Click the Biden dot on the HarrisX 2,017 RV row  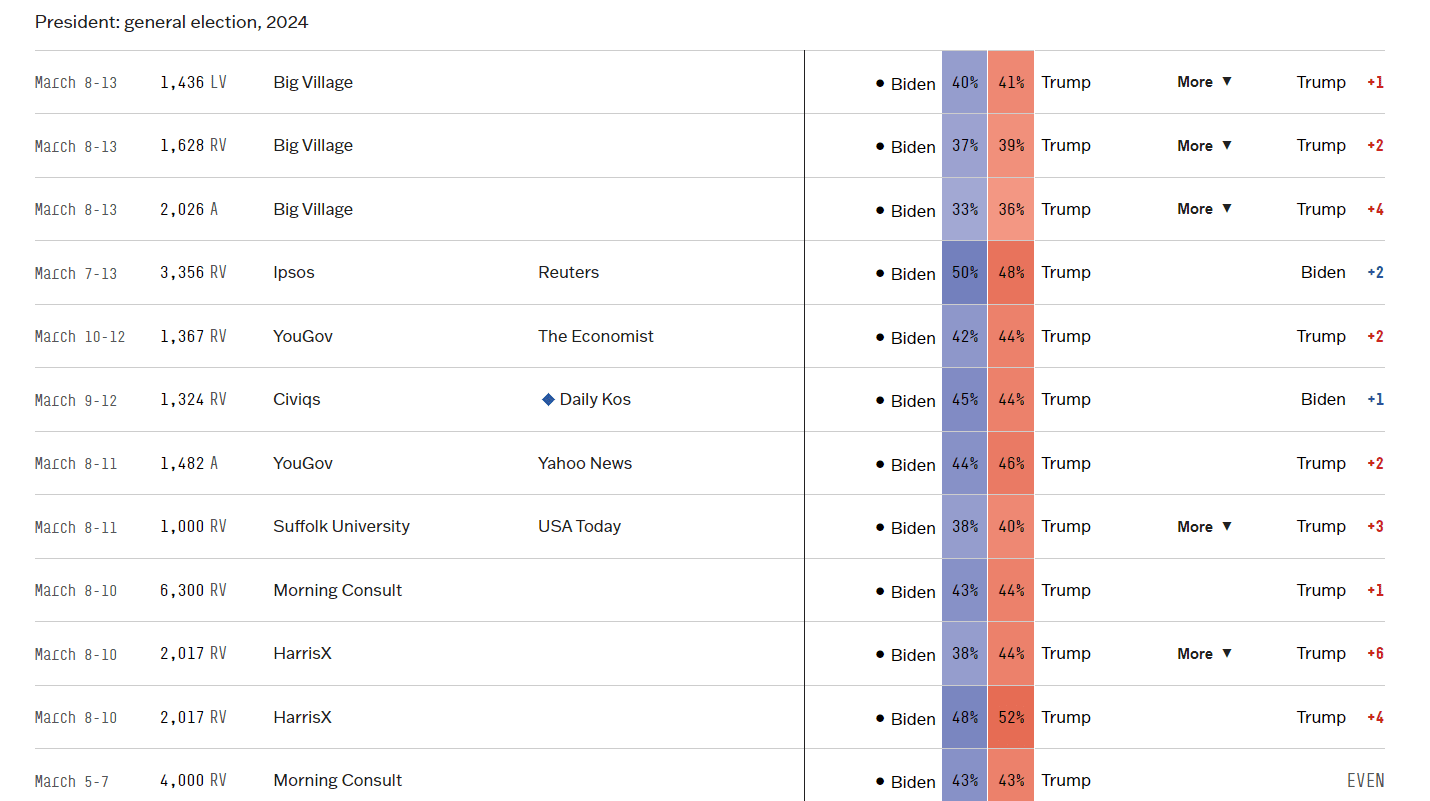[x=878, y=718]
